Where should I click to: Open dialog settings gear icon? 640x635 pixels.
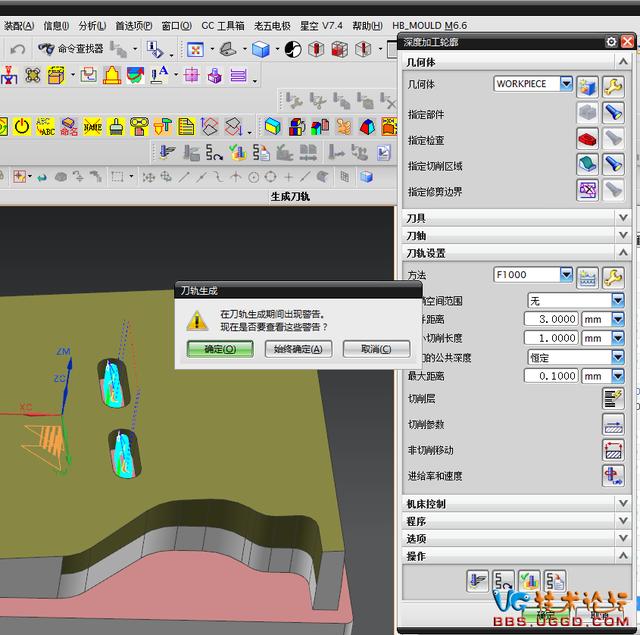pos(611,42)
